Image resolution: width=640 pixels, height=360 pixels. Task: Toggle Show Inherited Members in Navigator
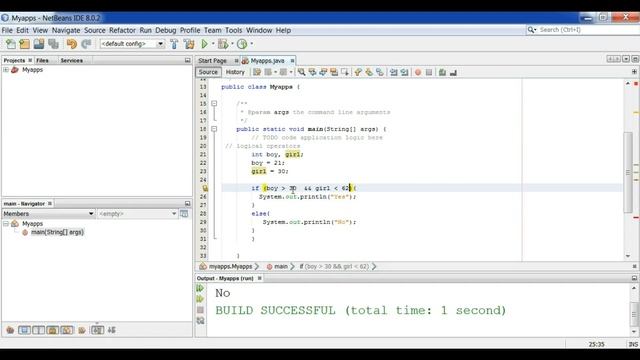coord(10,330)
